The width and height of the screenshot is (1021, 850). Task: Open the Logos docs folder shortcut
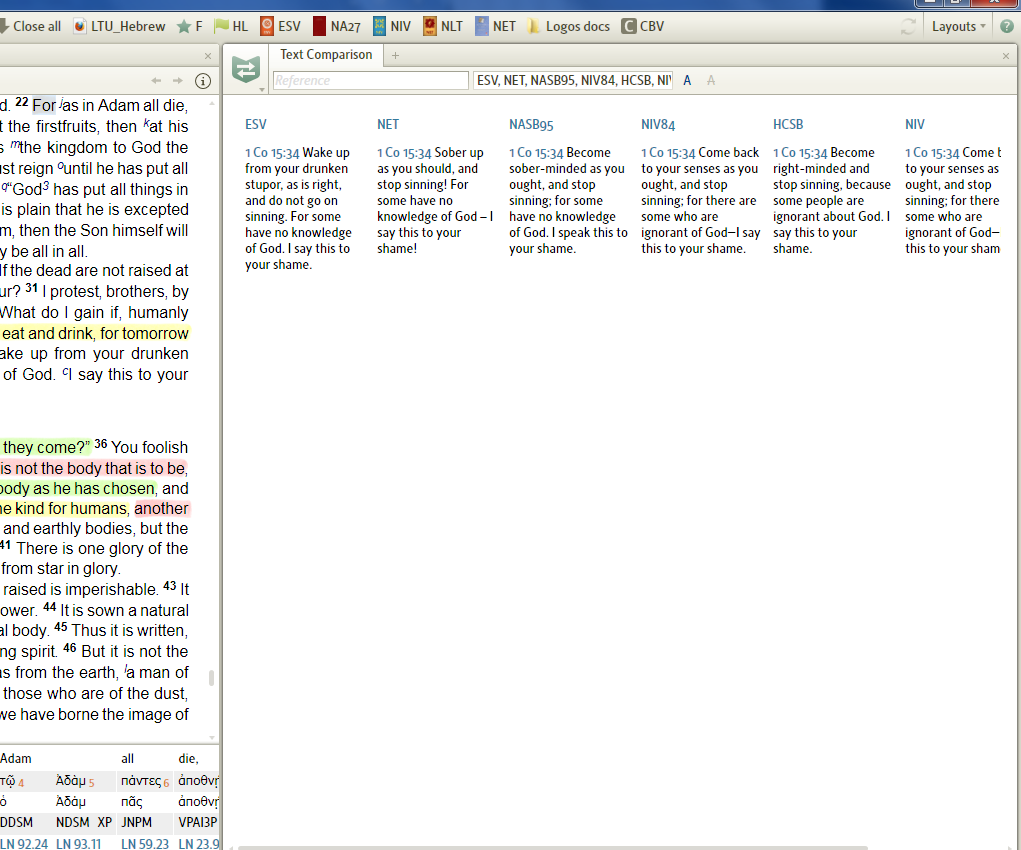[569, 27]
